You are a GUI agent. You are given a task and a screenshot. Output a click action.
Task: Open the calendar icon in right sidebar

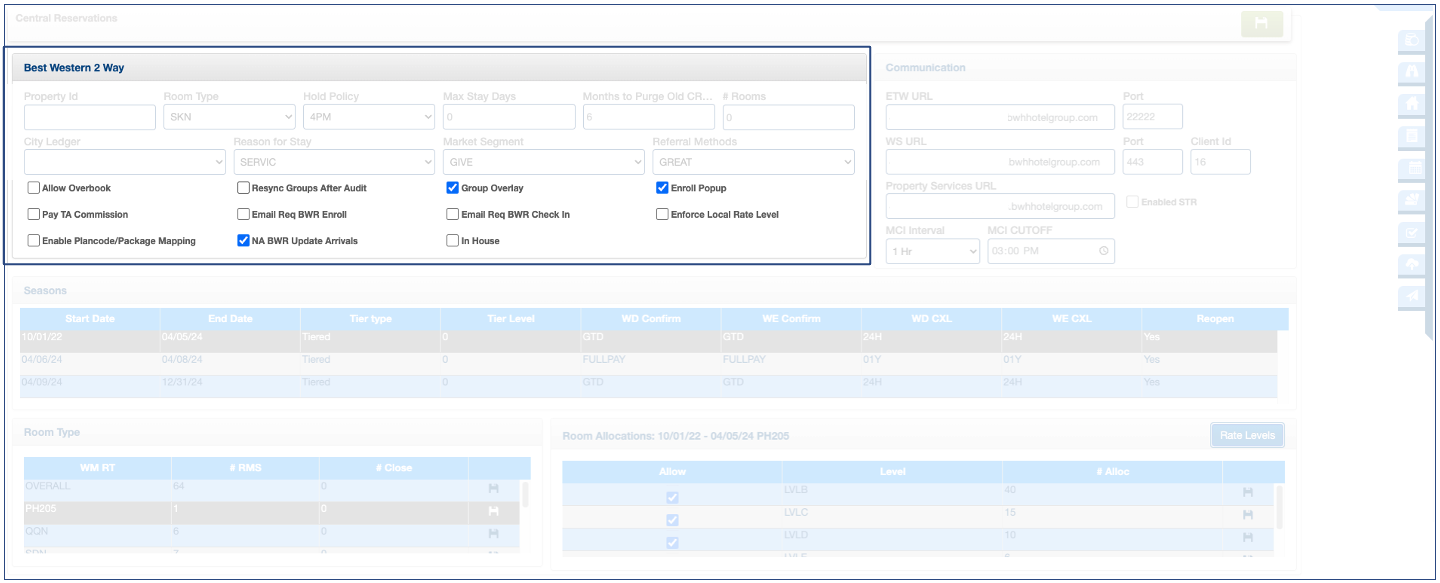point(1413,168)
